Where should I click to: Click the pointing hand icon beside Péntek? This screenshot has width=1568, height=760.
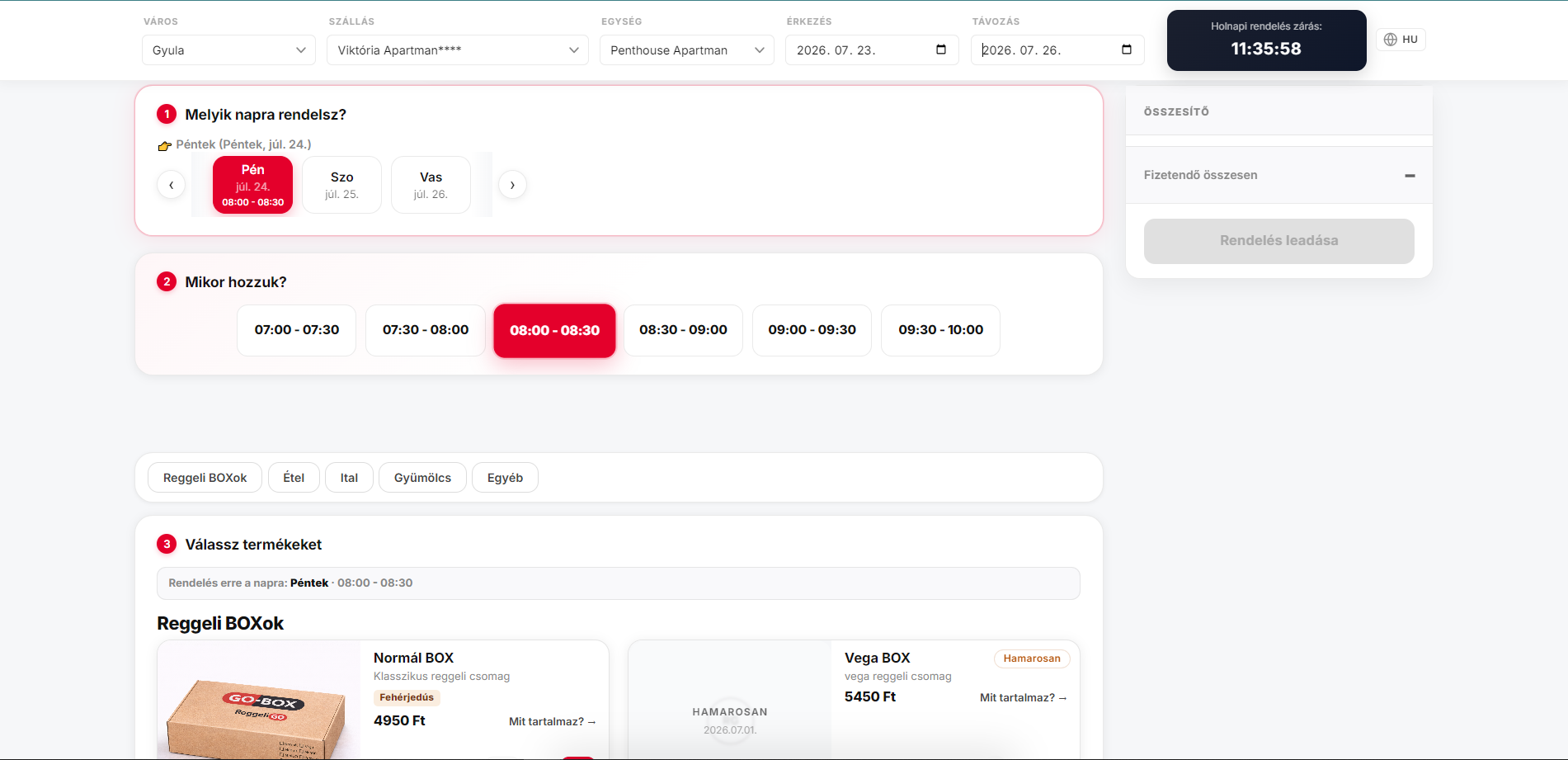coord(165,145)
